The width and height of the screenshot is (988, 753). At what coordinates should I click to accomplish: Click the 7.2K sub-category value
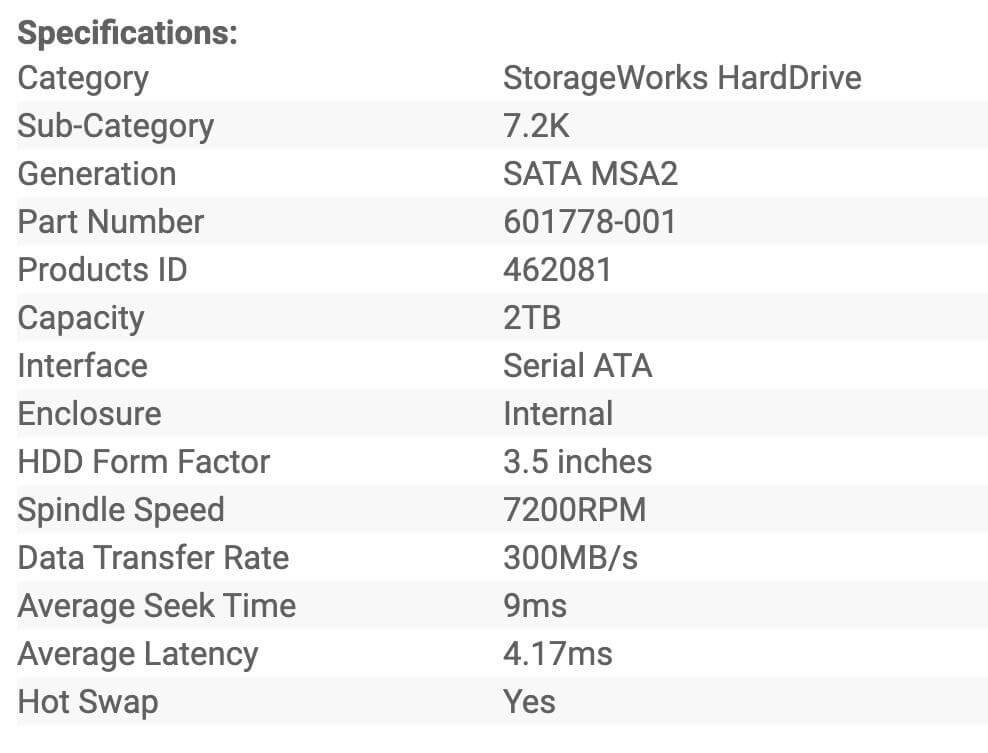(537, 126)
